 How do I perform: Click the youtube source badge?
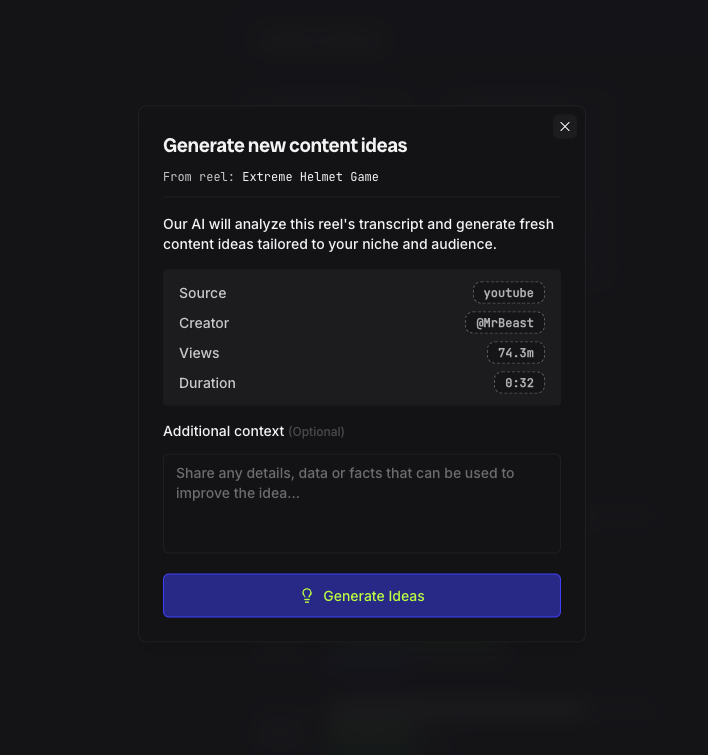tap(508, 293)
